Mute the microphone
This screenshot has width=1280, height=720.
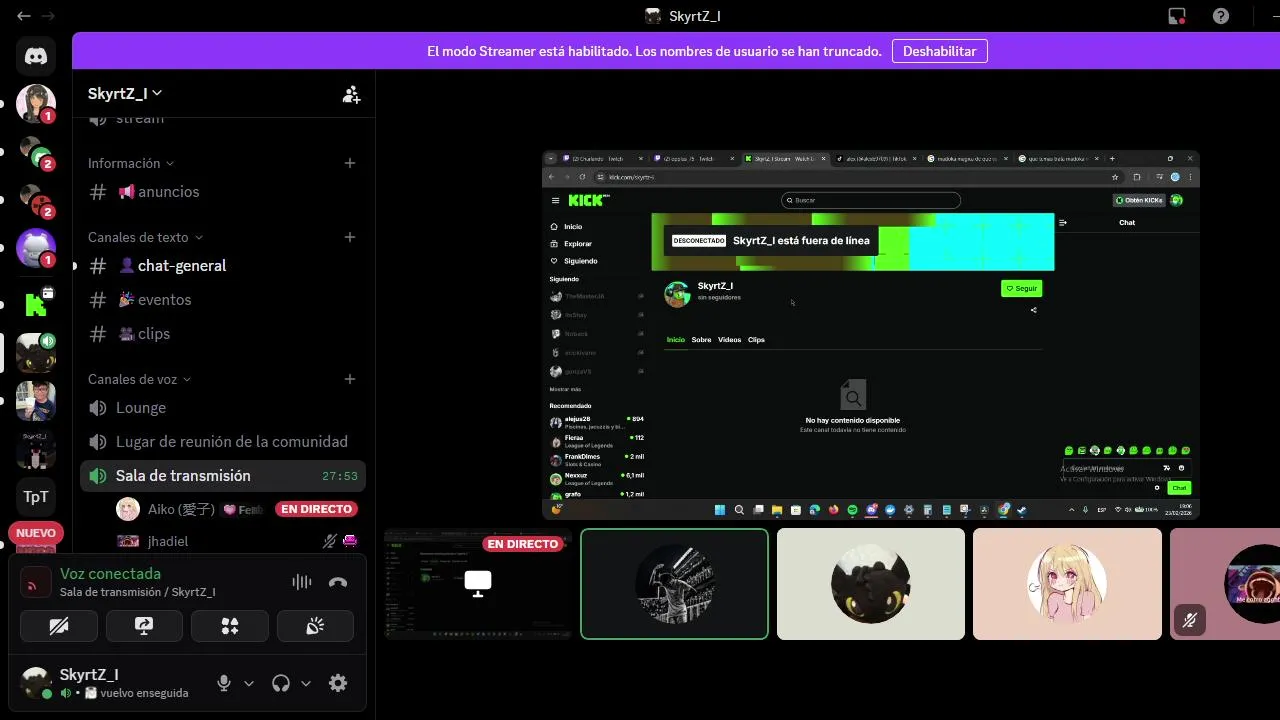point(224,683)
